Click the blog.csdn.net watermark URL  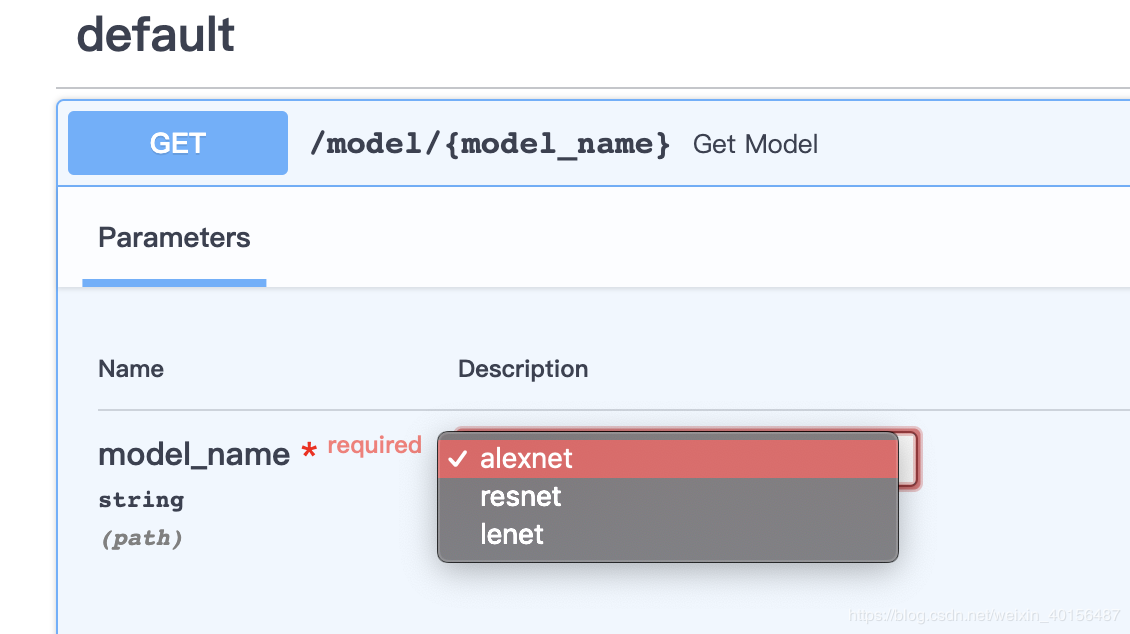pyautogui.click(x=984, y=616)
